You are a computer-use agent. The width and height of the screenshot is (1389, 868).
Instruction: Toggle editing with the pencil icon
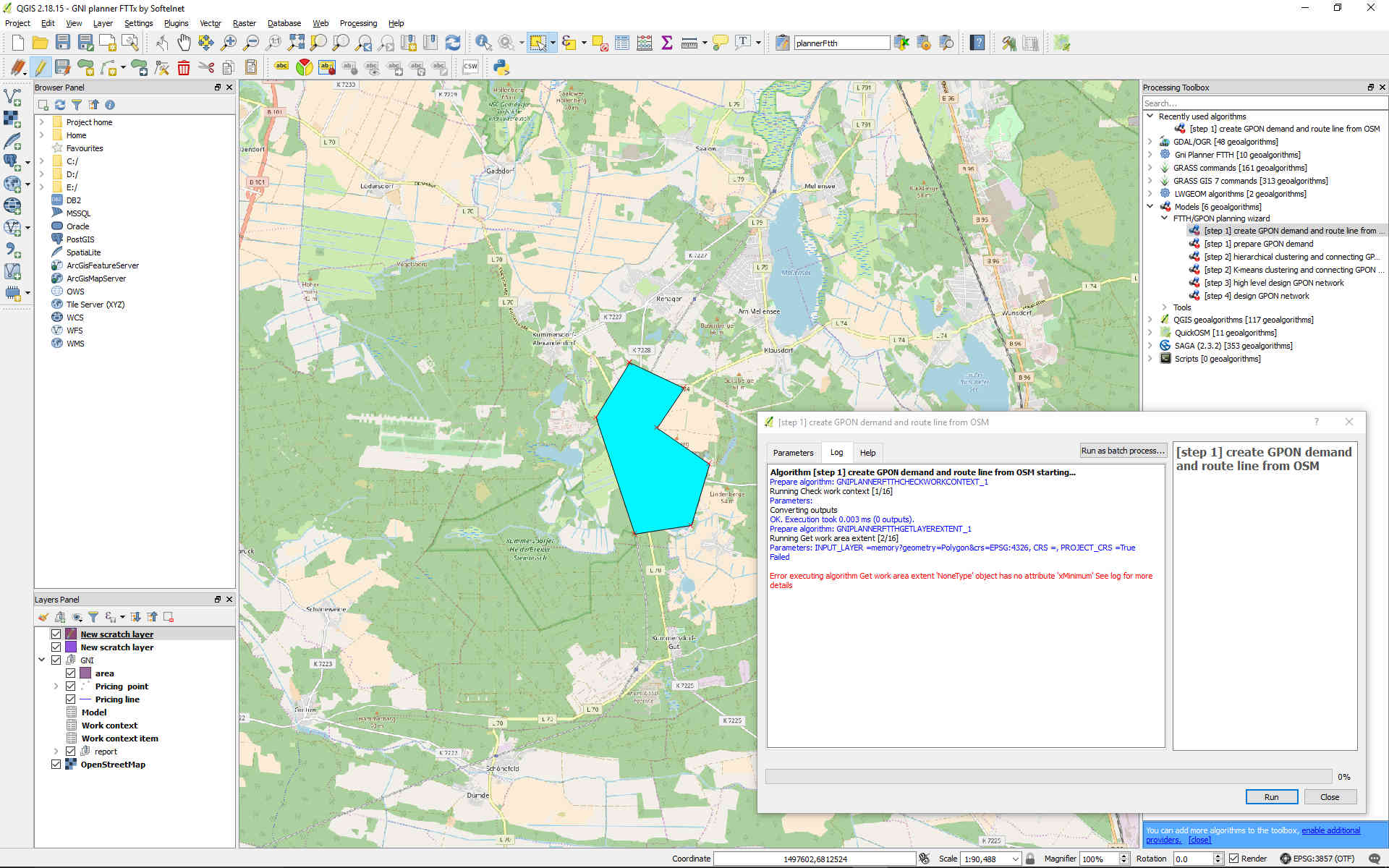tap(41, 68)
